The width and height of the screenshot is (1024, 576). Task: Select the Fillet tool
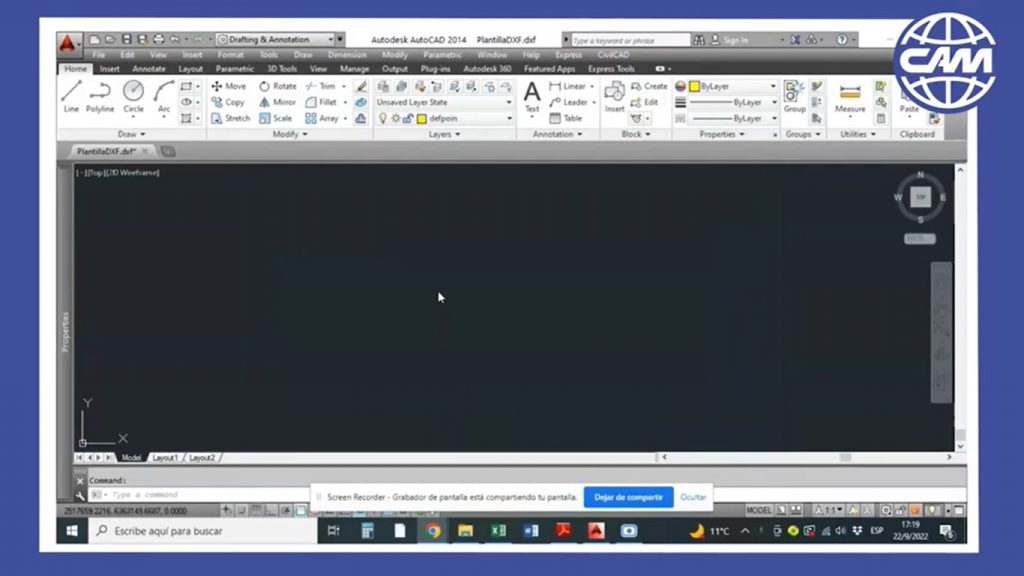pyautogui.click(x=321, y=103)
